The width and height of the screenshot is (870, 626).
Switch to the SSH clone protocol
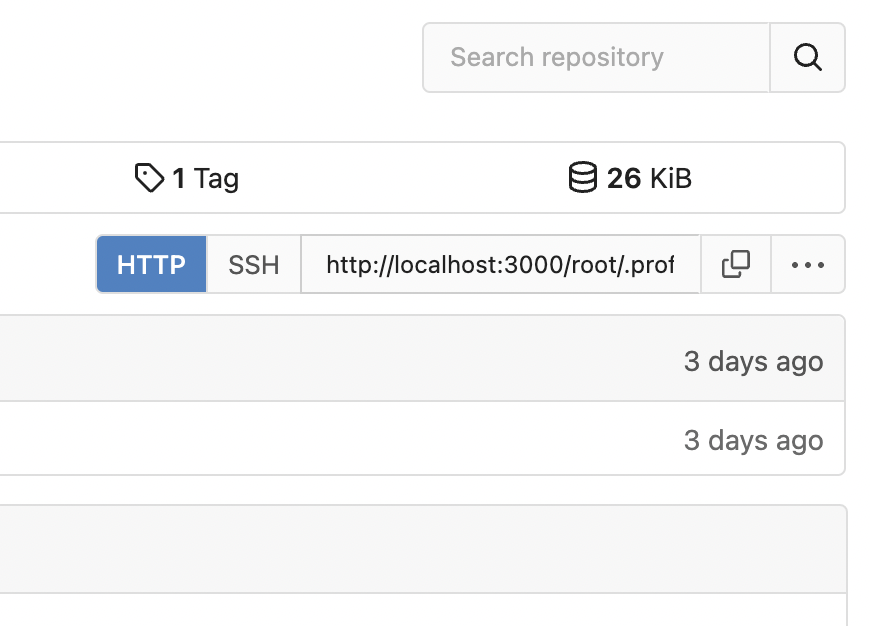pyautogui.click(x=254, y=264)
